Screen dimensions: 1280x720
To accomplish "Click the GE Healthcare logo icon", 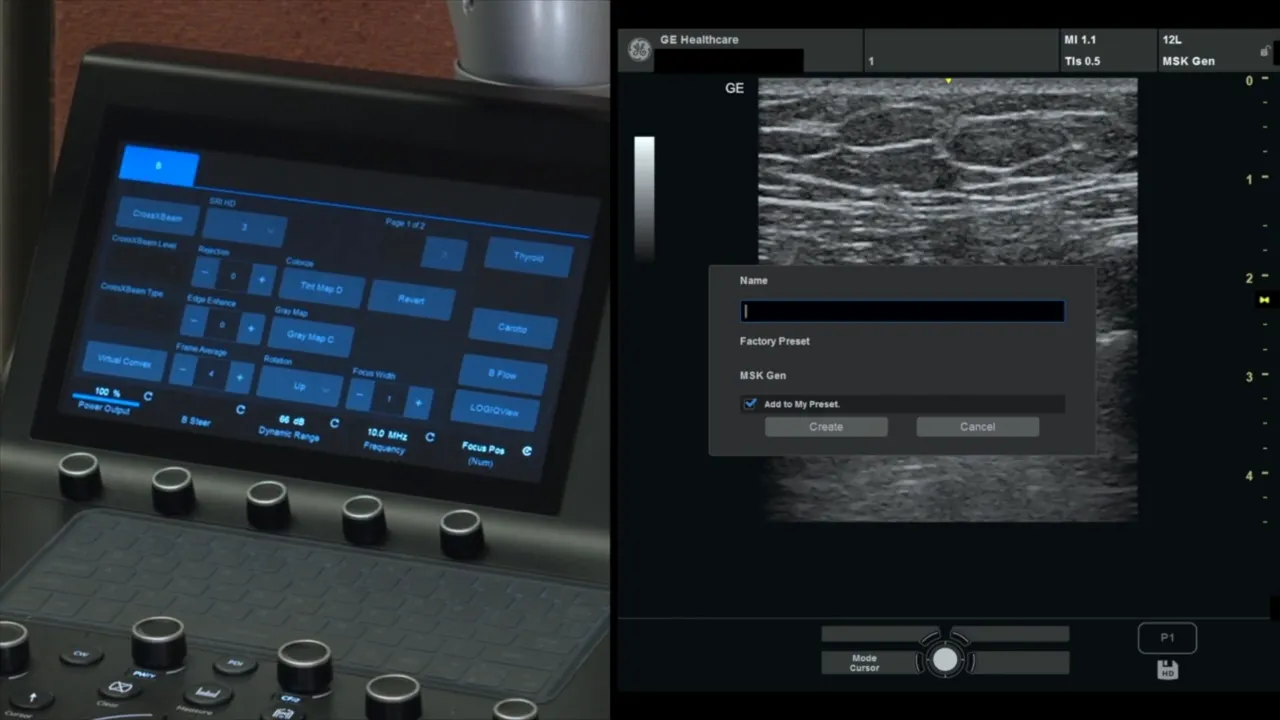I will pos(638,49).
